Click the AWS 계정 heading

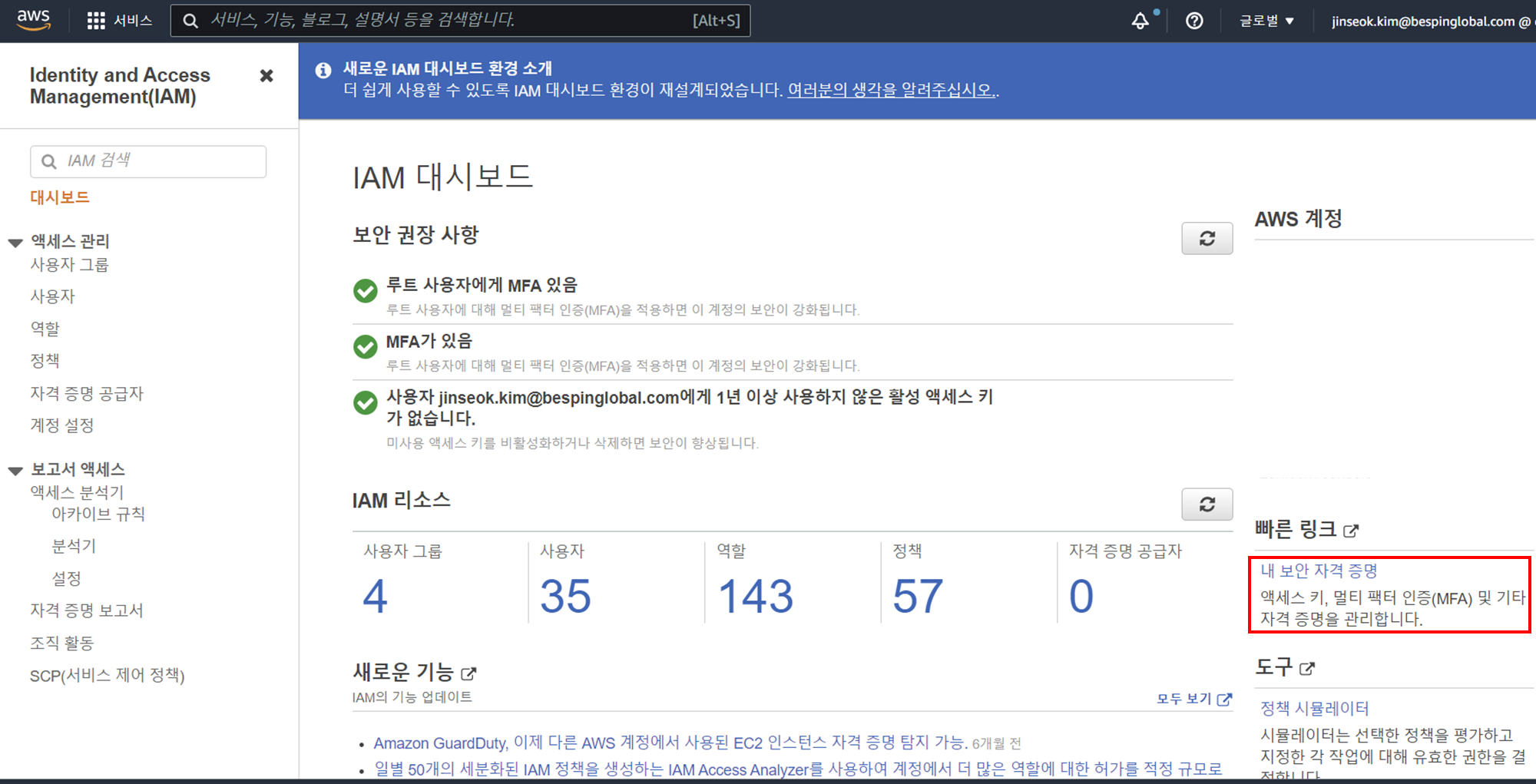coord(1298,219)
